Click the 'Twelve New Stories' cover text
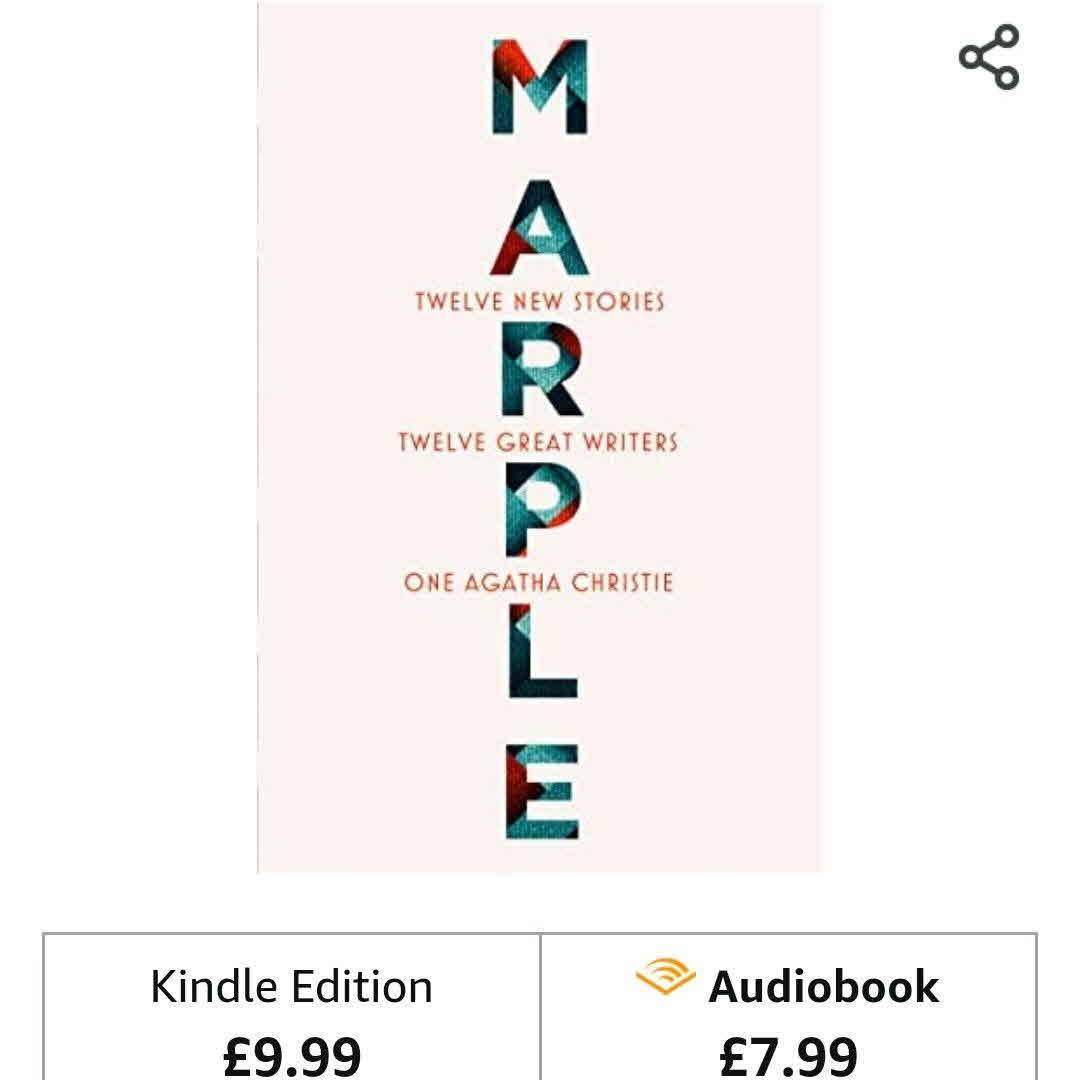Screen dimensions: 1080x1080 pos(540,302)
